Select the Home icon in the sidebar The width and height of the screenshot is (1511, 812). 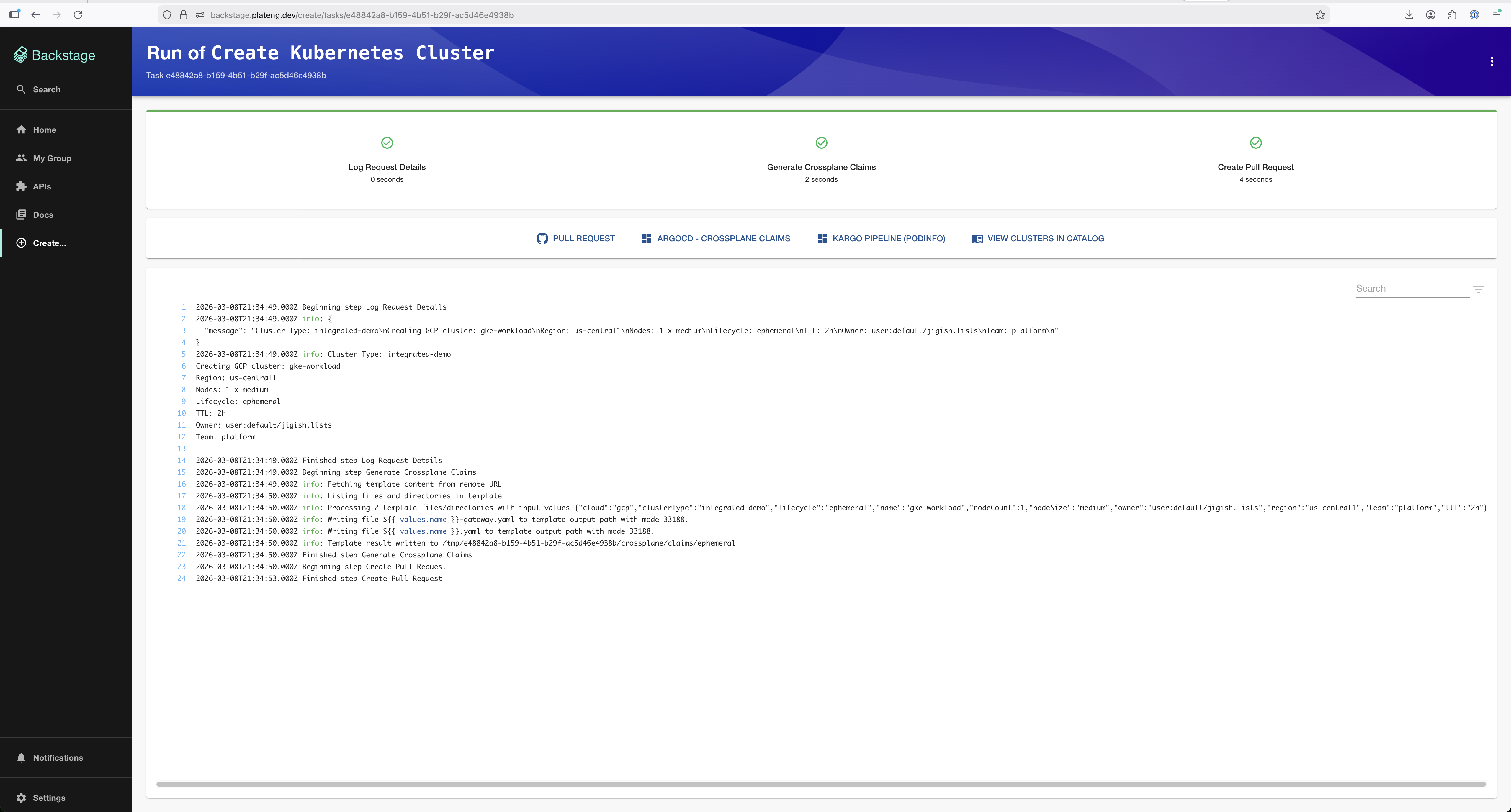[x=21, y=130]
